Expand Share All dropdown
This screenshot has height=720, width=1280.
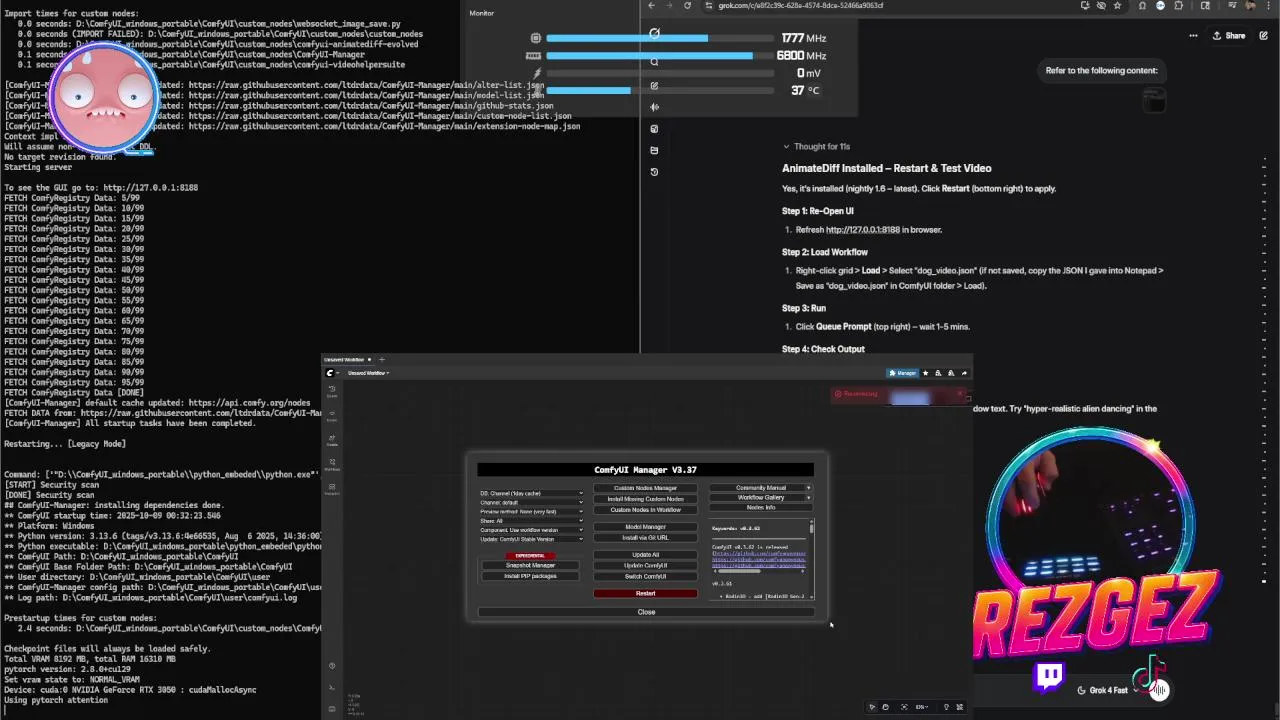532,521
